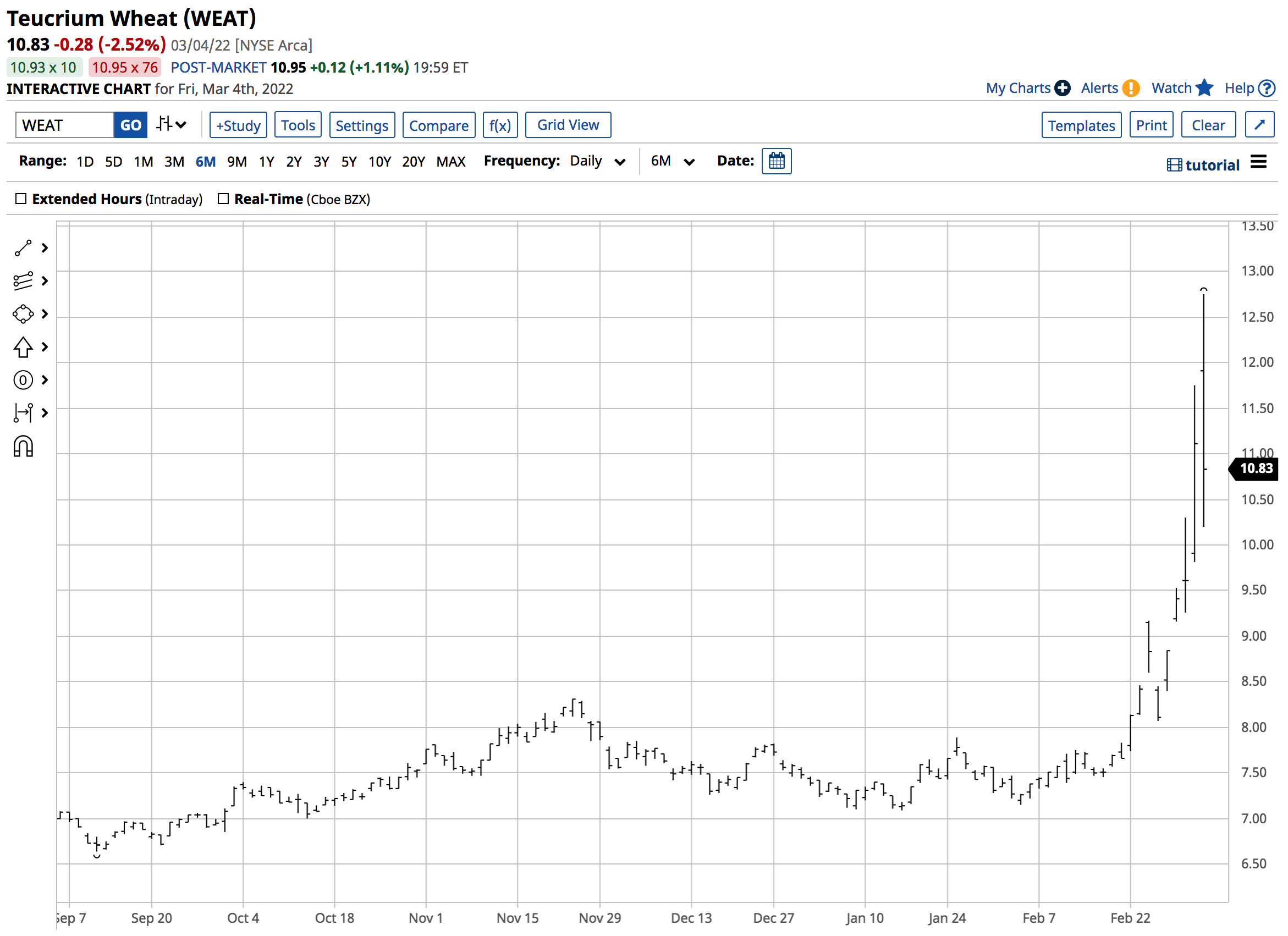1288x936 pixels.
Task: Open the My Charts link
Action: click(1019, 89)
